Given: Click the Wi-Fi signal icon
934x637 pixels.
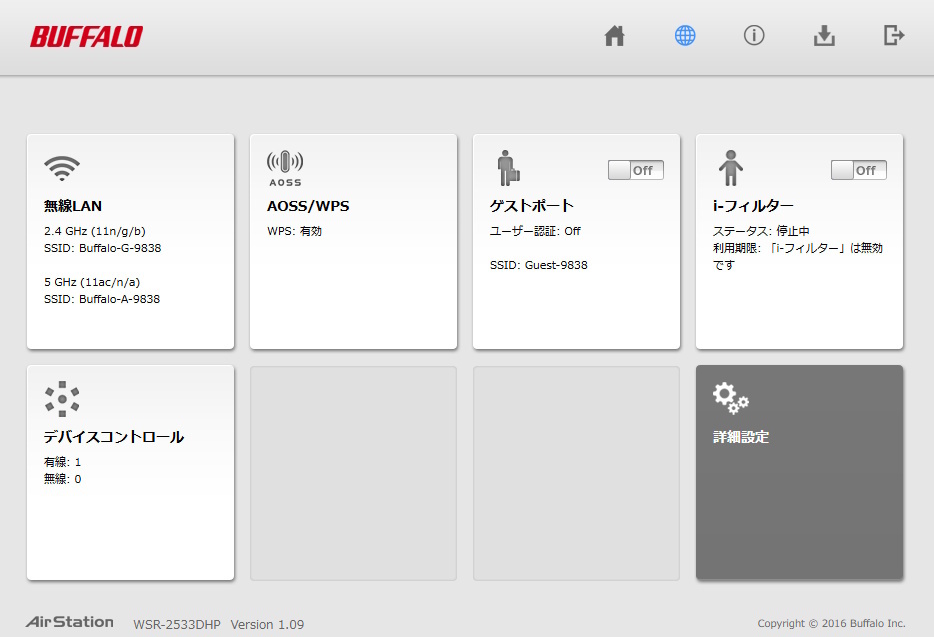Looking at the screenshot, I should pos(62,167).
